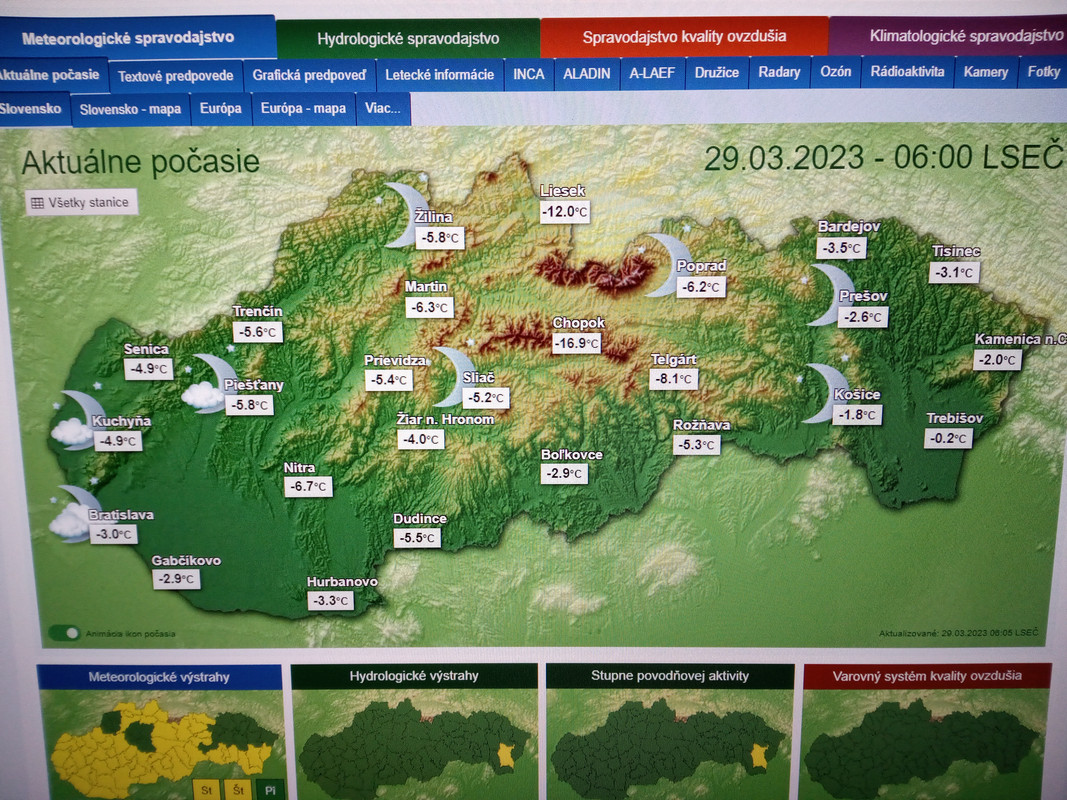This screenshot has width=1067, height=800.
Task: Select the Textové predpovede tab
Action: [175, 76]
